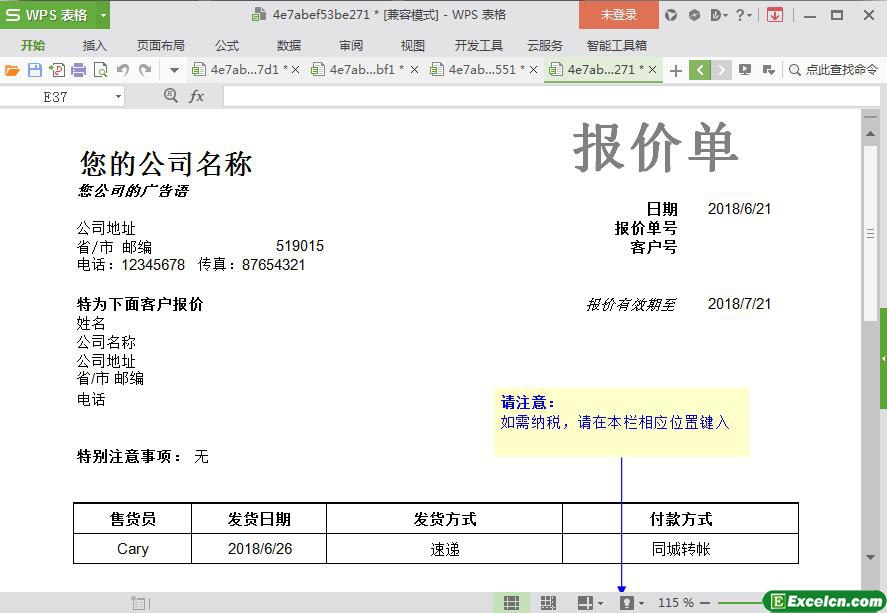This screenshot has height=613, width=887.
Task: Switch to page break preview view
Action: pos(548,603)
